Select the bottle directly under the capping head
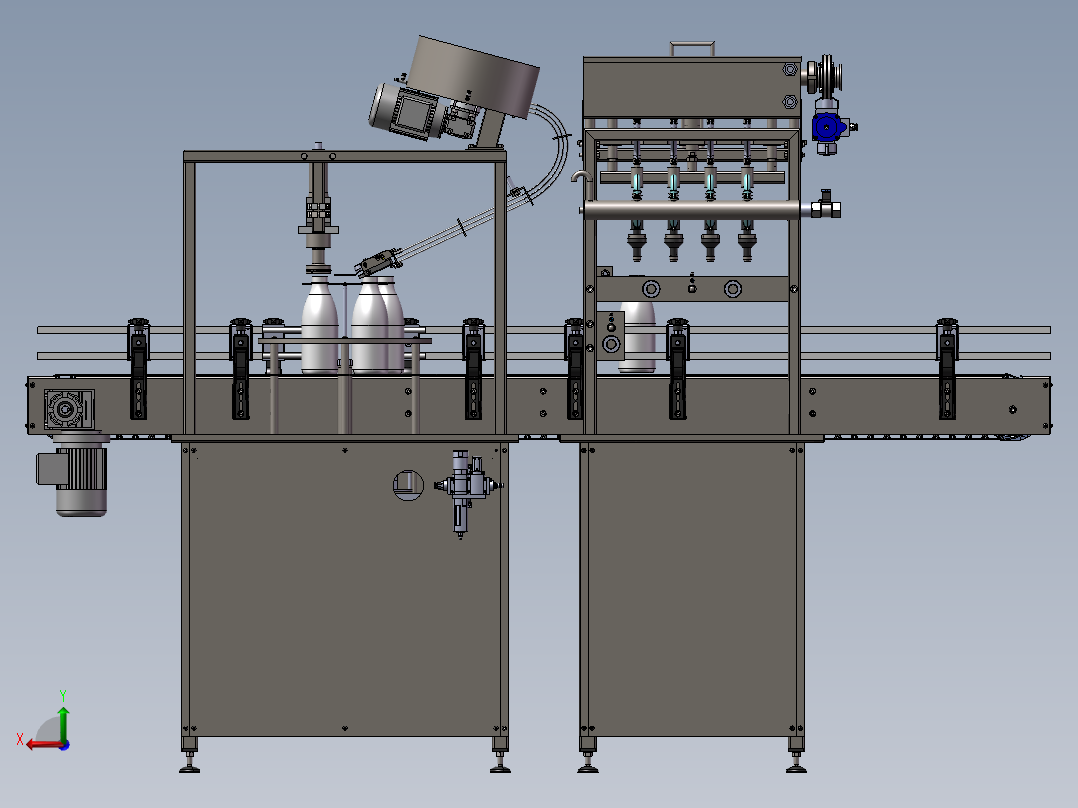This screenshot has width=1078, height=808. click(320, 324)
